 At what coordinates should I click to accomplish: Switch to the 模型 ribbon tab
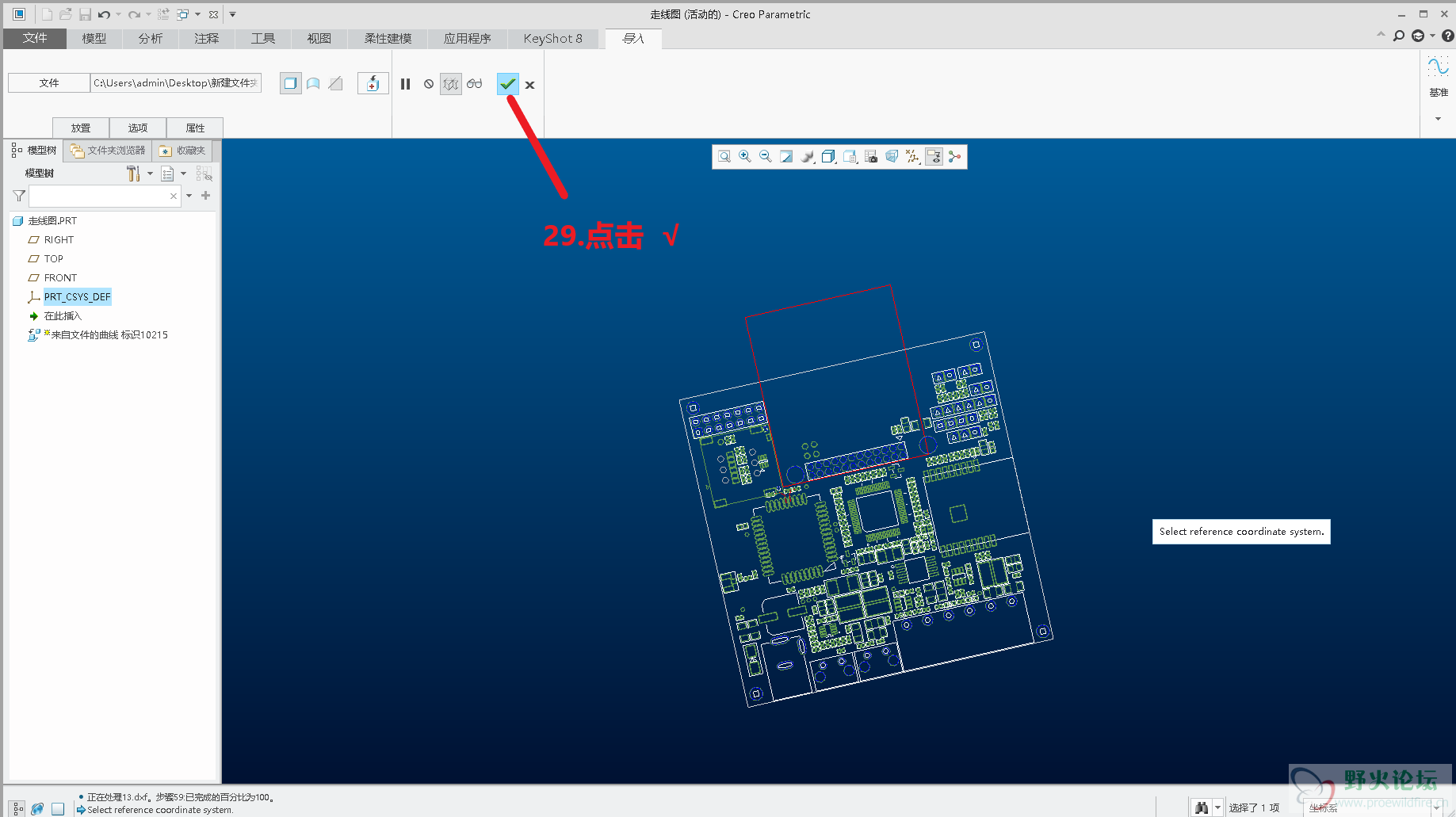(x=94, y=38)
